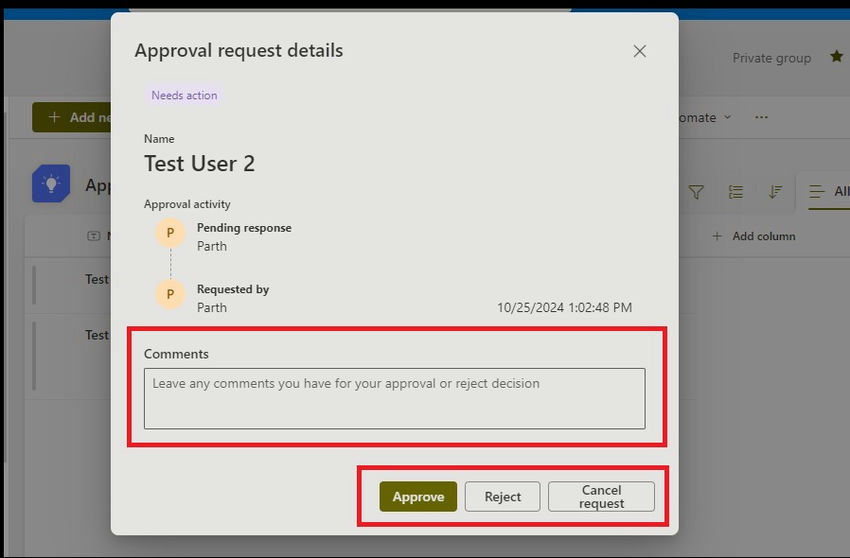
Task: Click the Cancel request button
Action: tap(601, 496)
